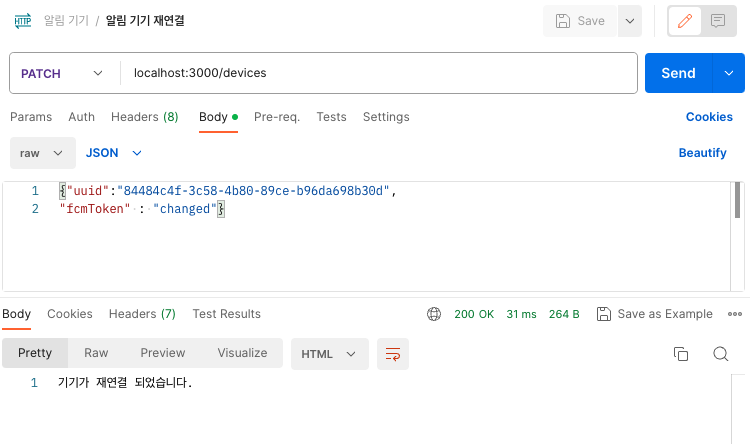Screen dimensions: 750x444
Task: Select the Visualize response view
Action: (x=243, y=353)
